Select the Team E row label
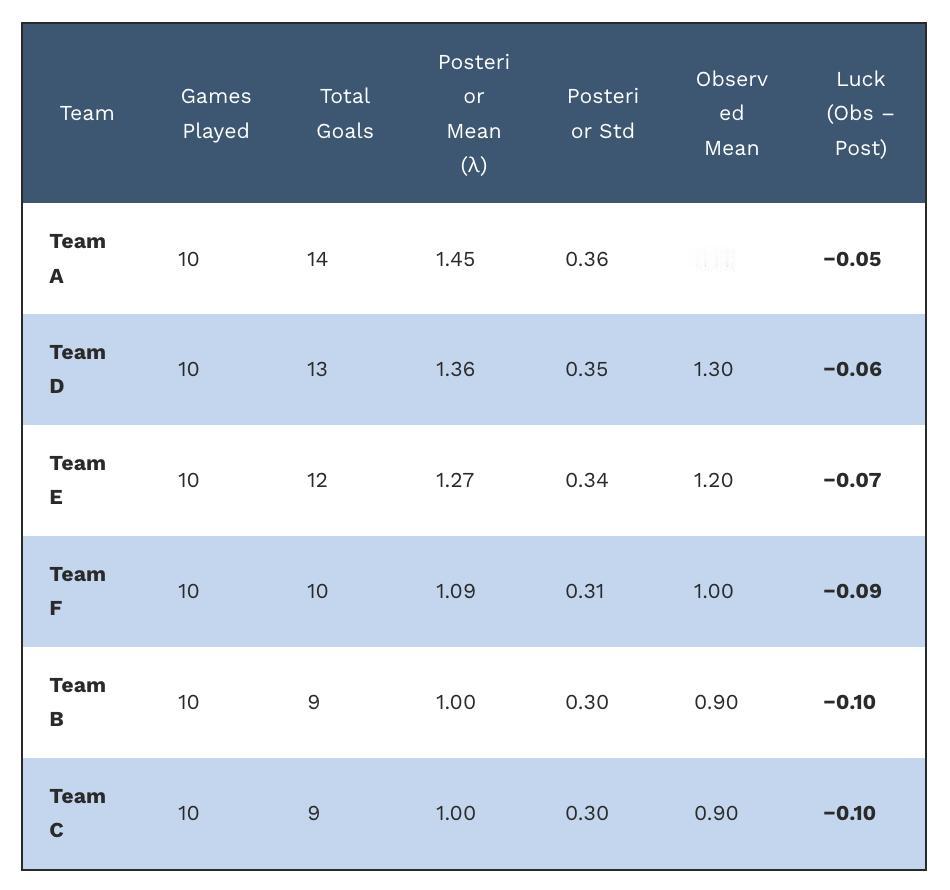This screenshot has width=950, height=890. (x=78, y=480)
